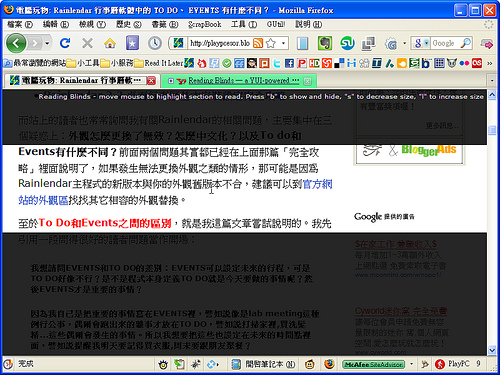The height and width of the screenshot is (375, 500).
Task: Click the Facebook bookmark icon
Action: click(x=289, y=63)
